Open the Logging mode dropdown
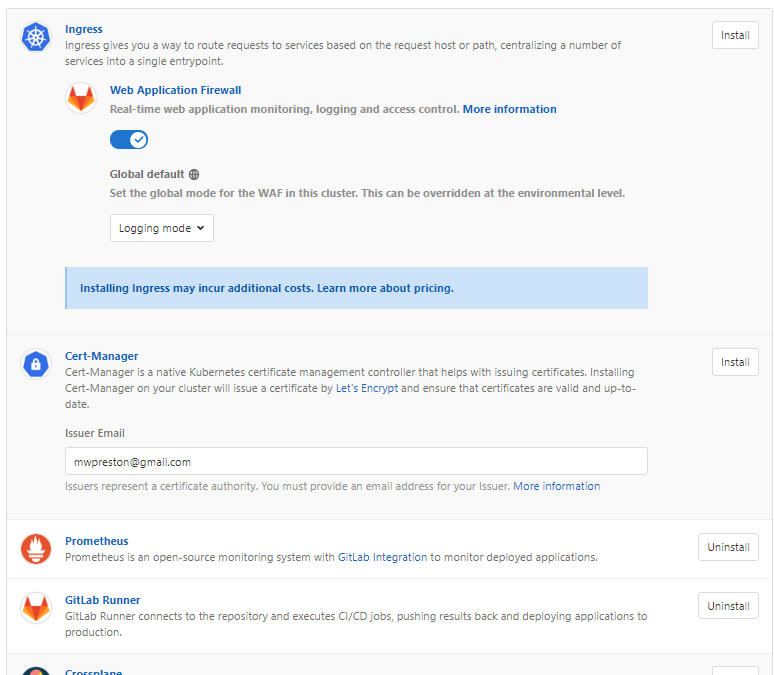 tap(162, 228)
